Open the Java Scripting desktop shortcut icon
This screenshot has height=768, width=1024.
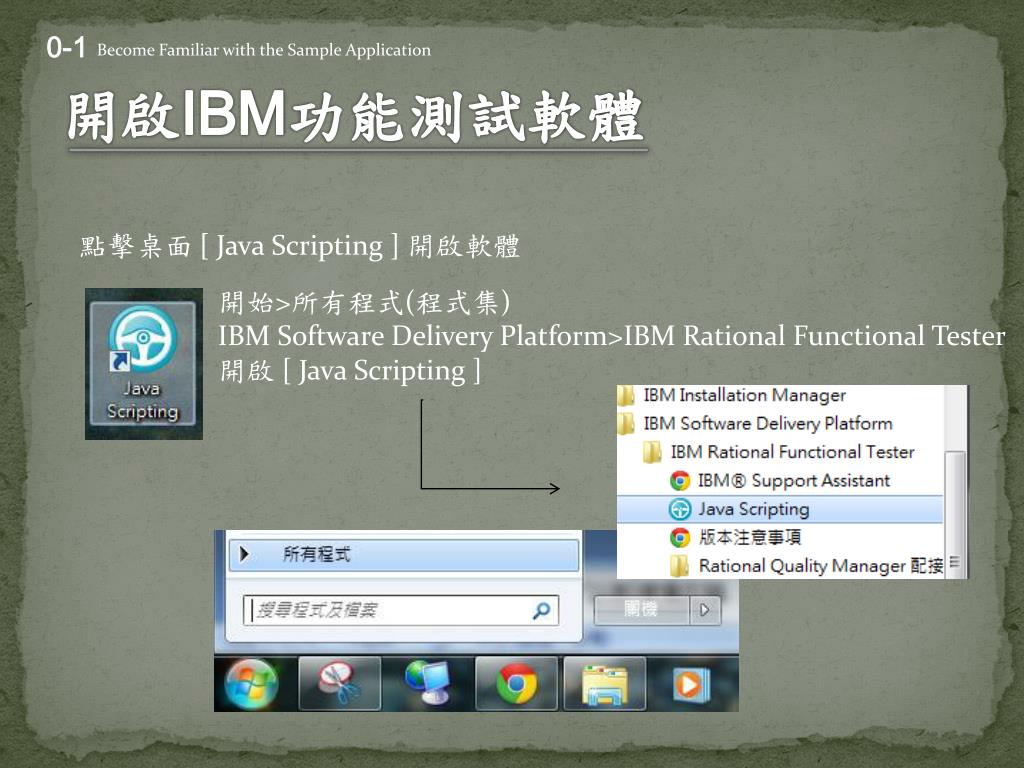[143, 364]
